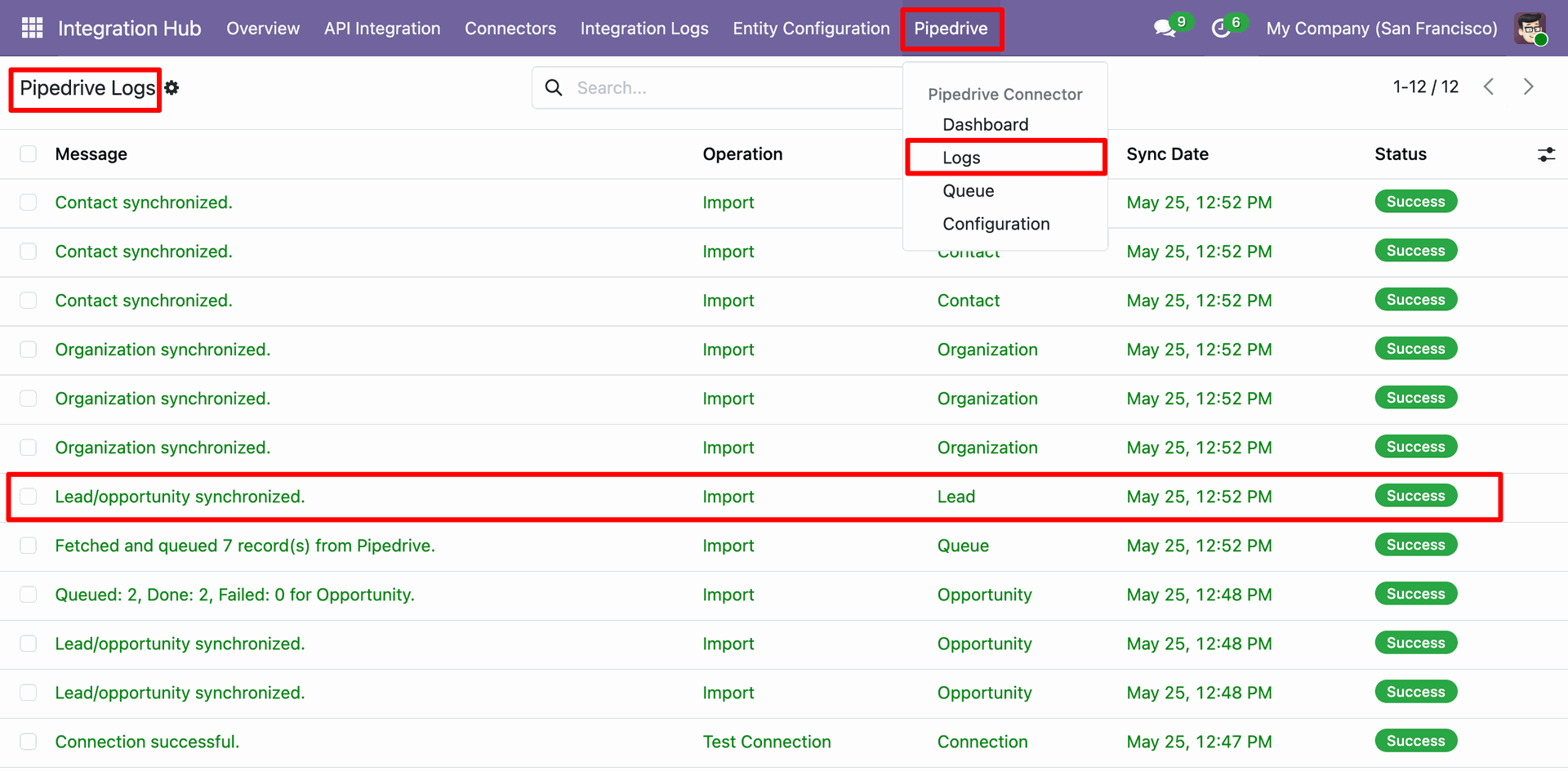Check the Fetched and queued row checkbox

click(29, 546)
